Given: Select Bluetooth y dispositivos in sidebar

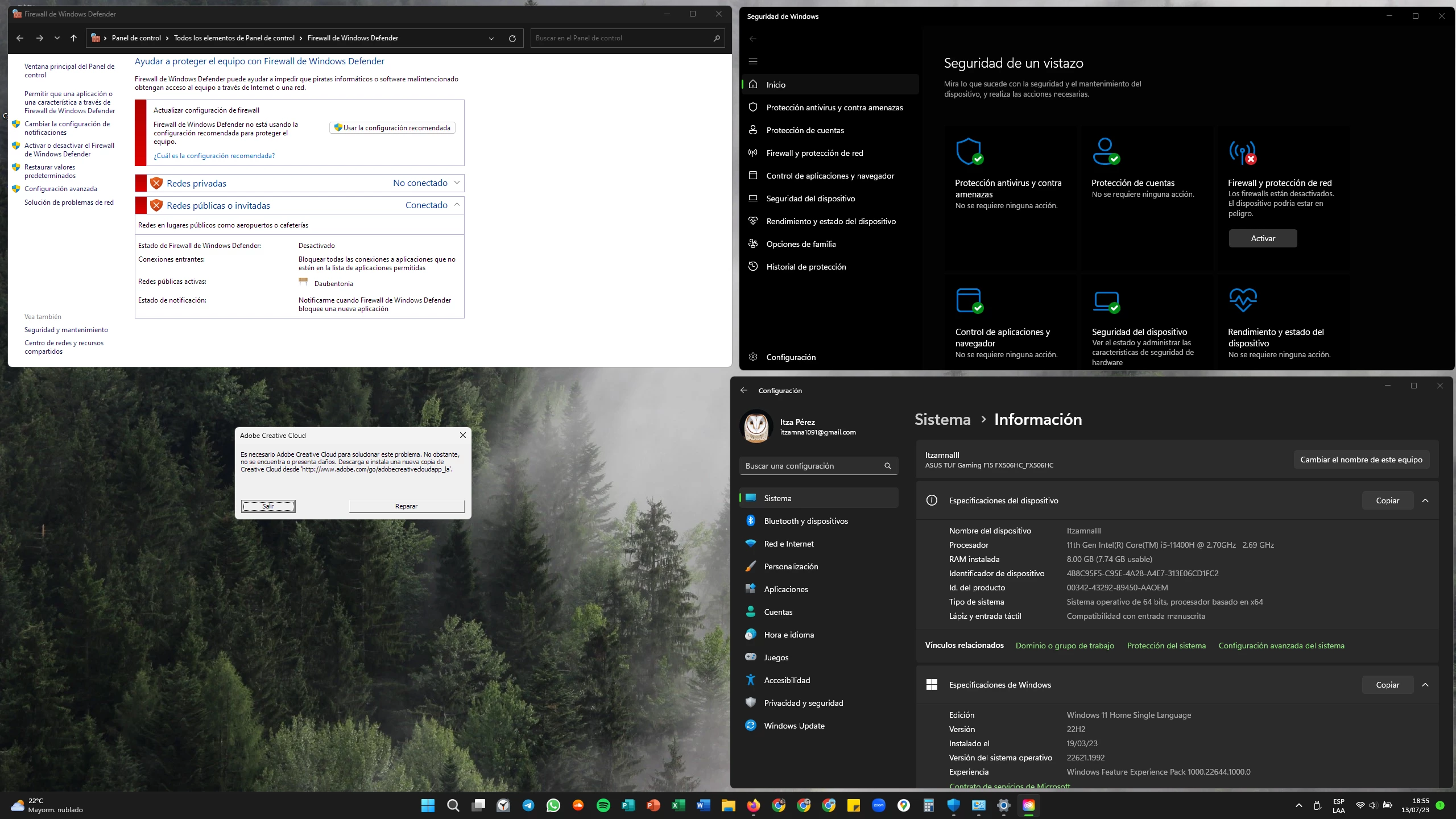Looking at the screenshot, I should [805, 521].
